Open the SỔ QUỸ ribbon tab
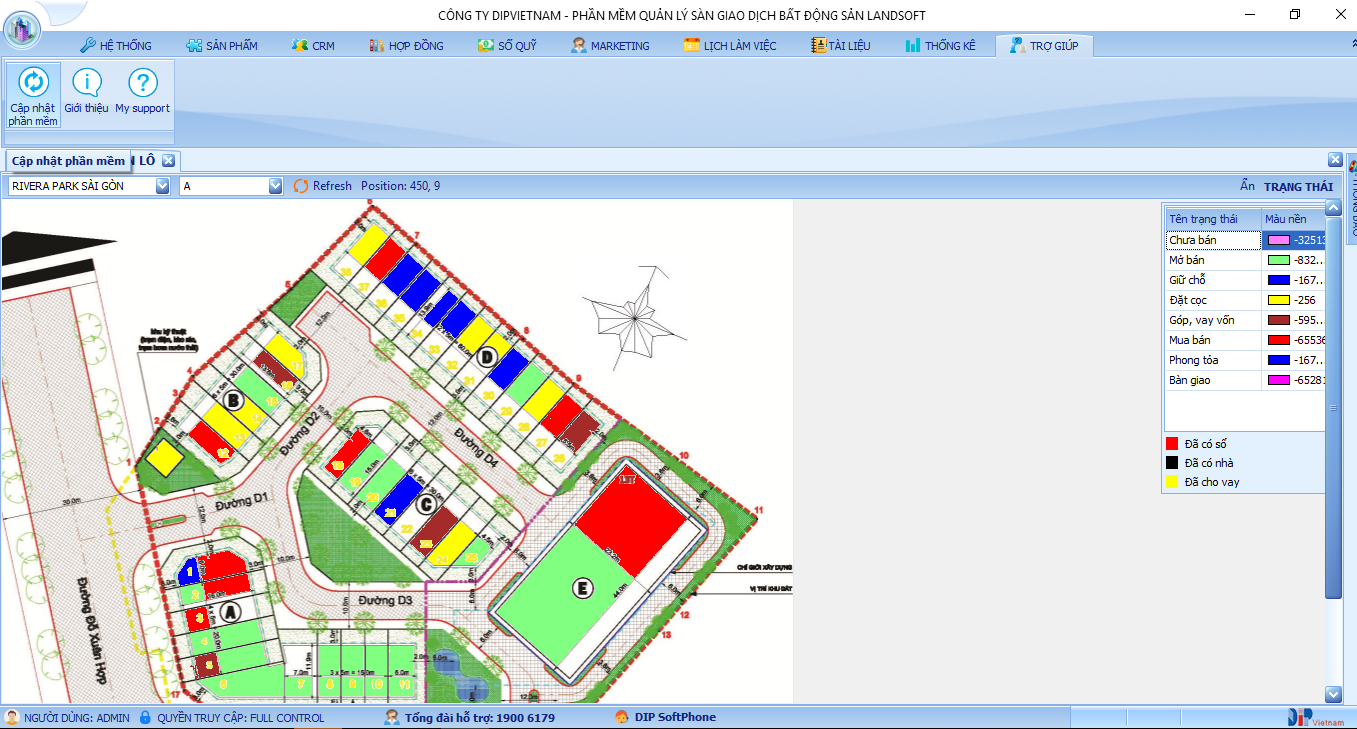Image resolution: width=1357 pixels, height=729 pixels. click(507, 46)
